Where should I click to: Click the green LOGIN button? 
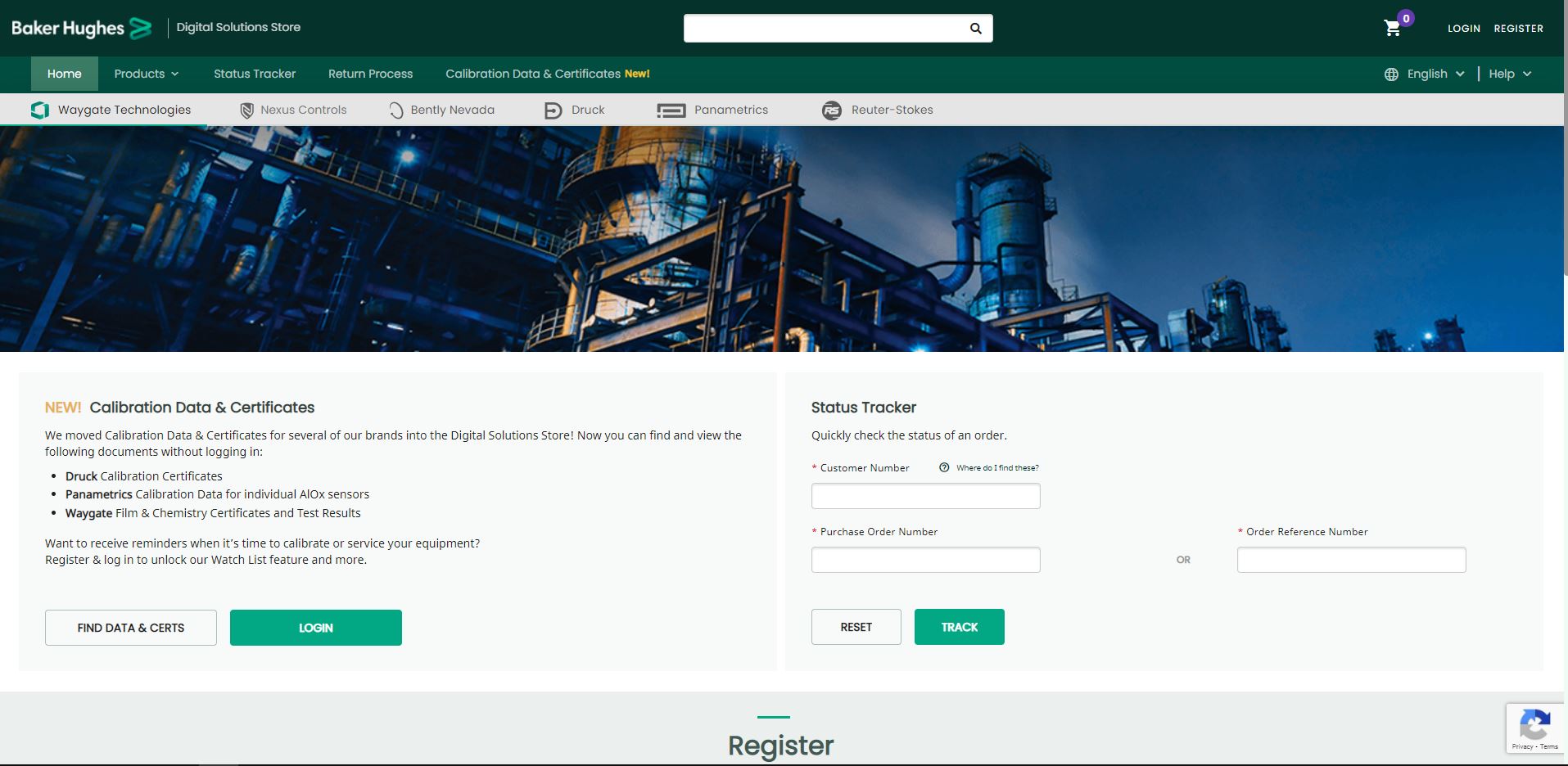(x=316, y=628)
